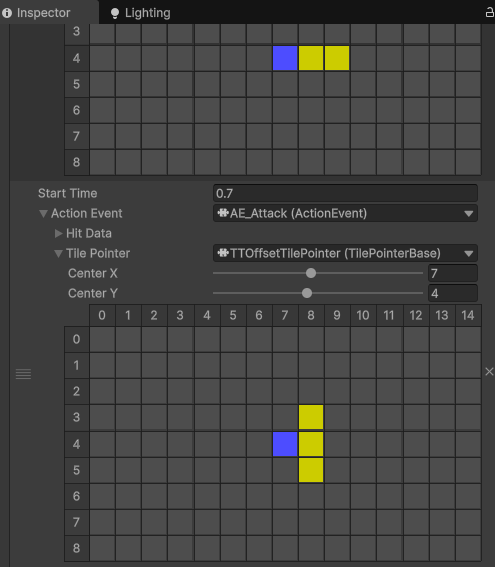Click the Center Y value field
Viewport: 495px width, 567px height.
(452, 293)
